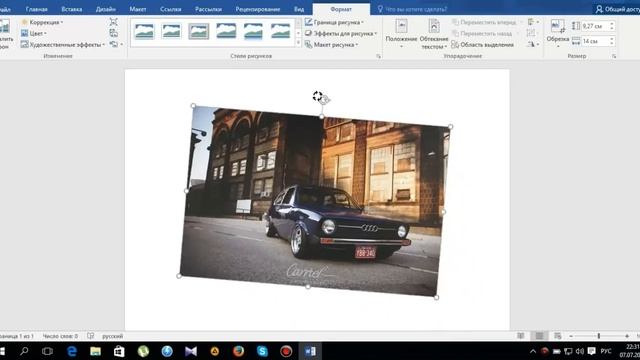This screenshot has height=360, width=640.
Task: Click the Обрезка crop tool
Action: tap(558, 34)
